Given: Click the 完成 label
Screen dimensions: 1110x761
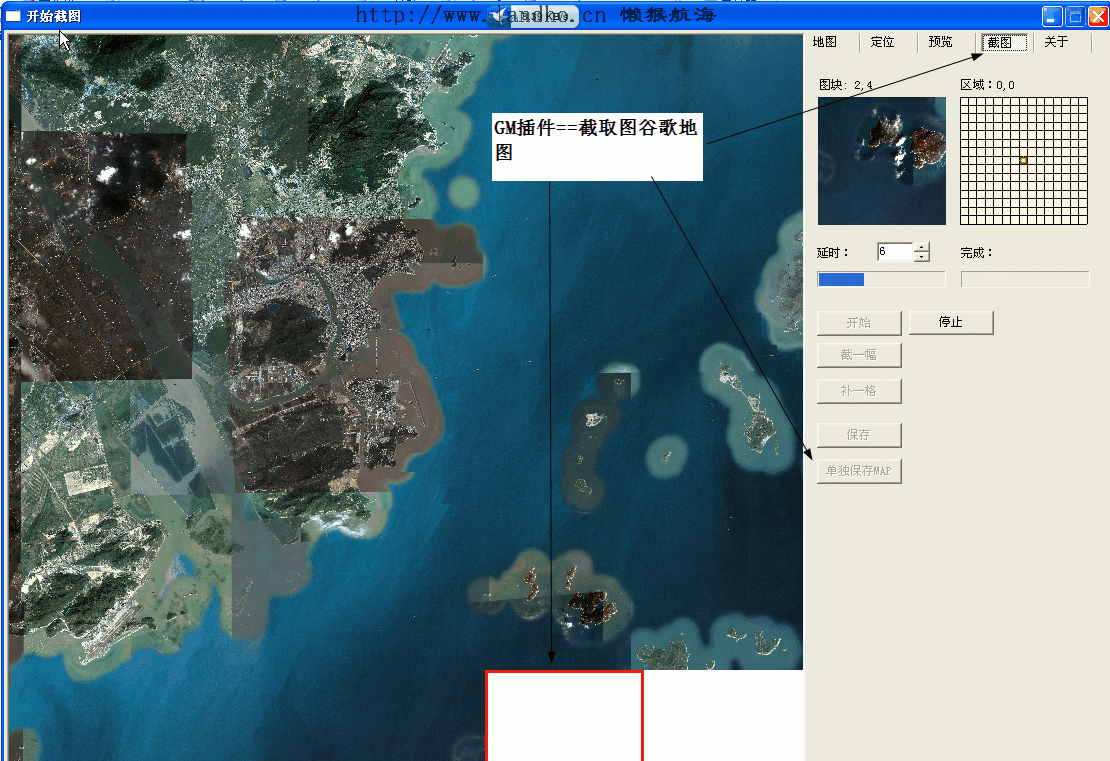Looking at the screenshot, I should pos(977,253).
